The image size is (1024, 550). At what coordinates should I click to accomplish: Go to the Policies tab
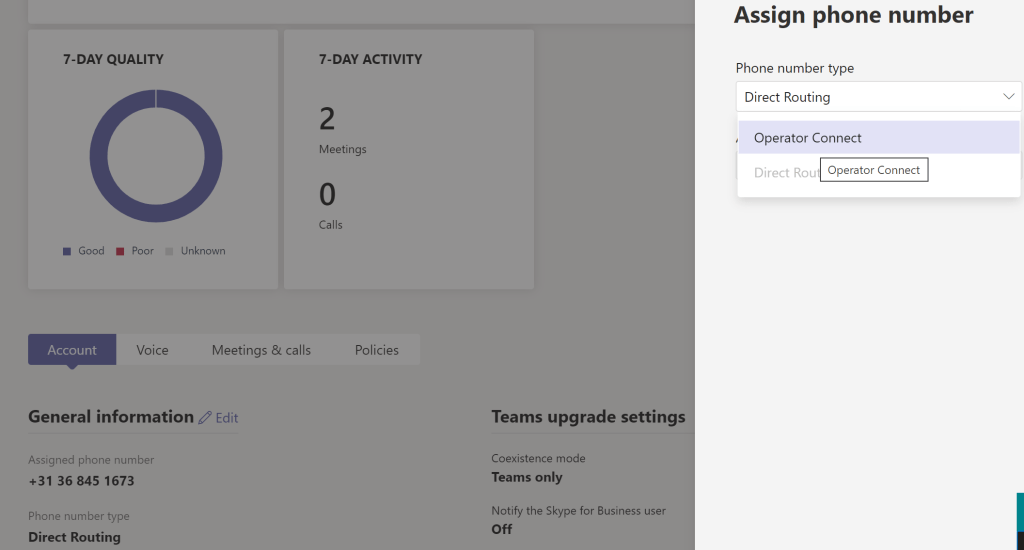(376, 350)
